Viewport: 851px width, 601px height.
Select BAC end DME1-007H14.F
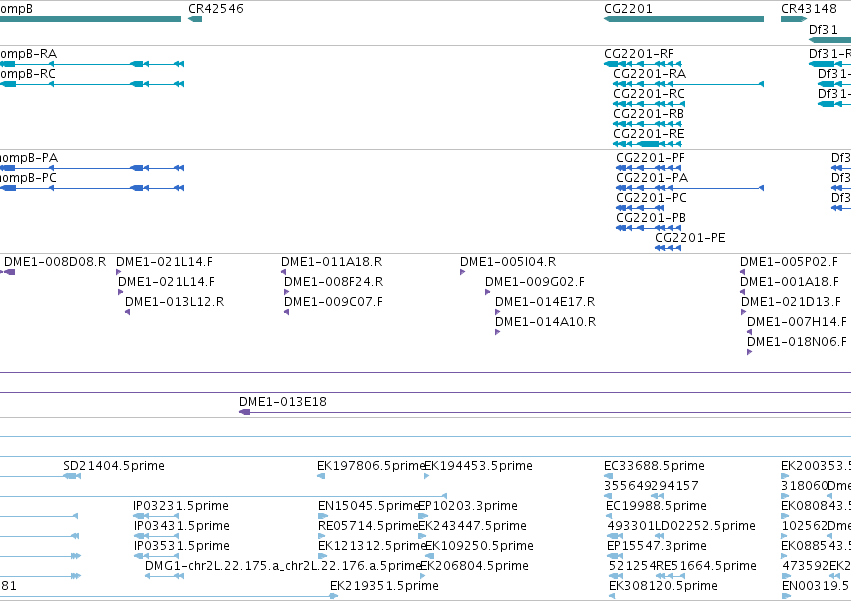coord(797,322)
